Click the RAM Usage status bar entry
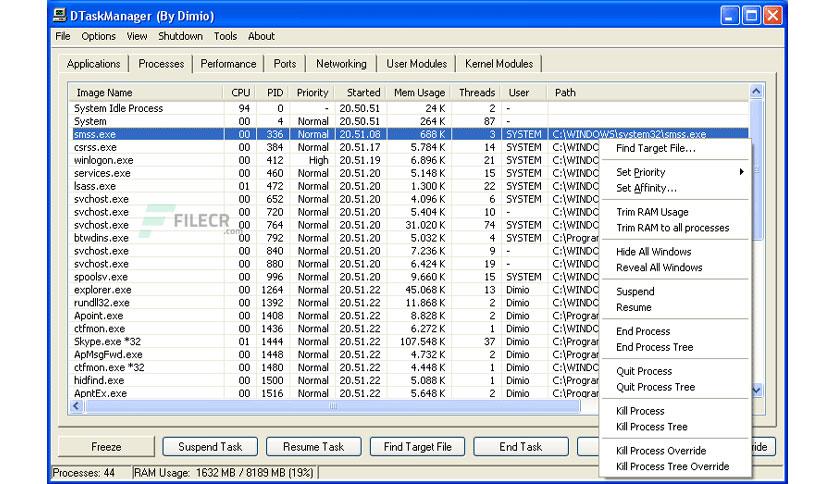 (225, 473)
